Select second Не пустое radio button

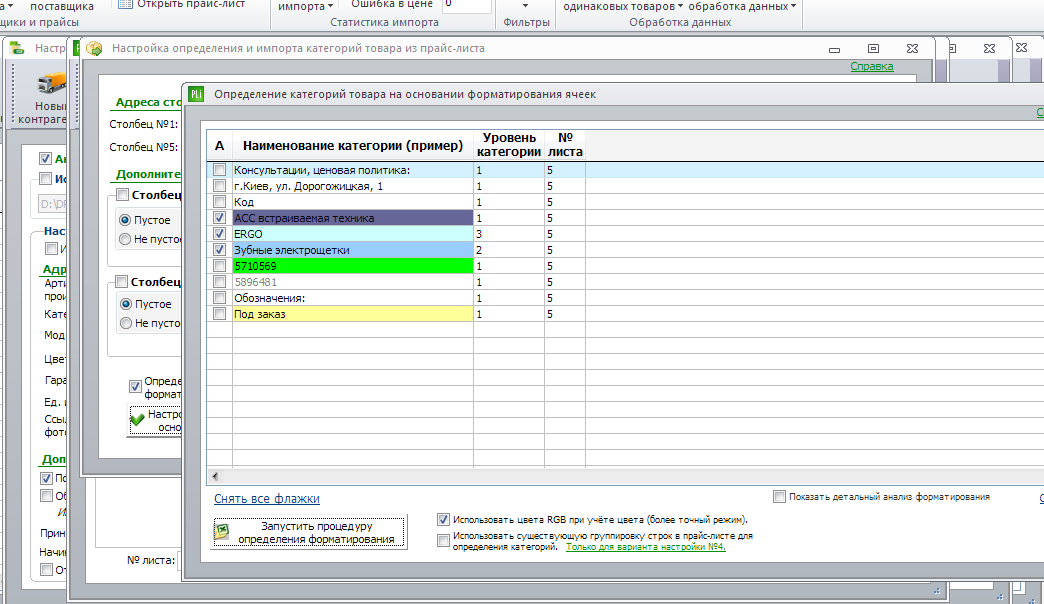click(x=126, y=323)
